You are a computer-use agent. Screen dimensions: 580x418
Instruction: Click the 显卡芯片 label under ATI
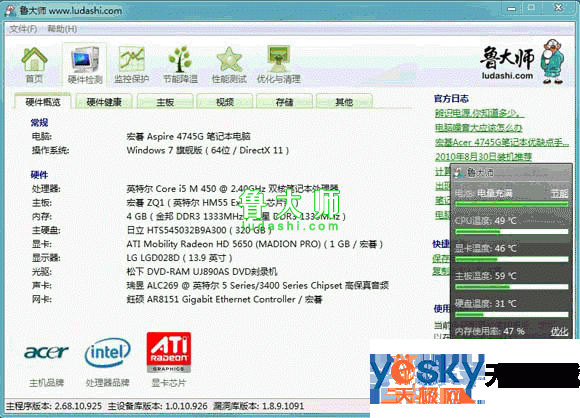coord(169,383)
